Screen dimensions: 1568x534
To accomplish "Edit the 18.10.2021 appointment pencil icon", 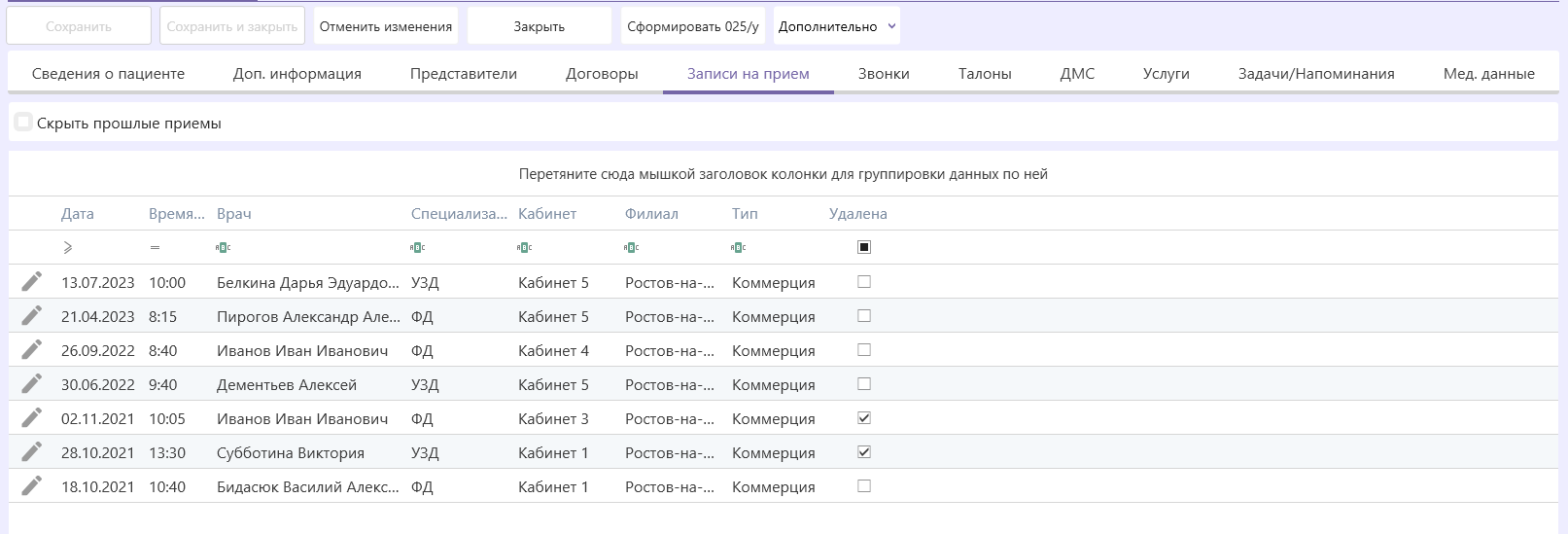I will (32, 486).
